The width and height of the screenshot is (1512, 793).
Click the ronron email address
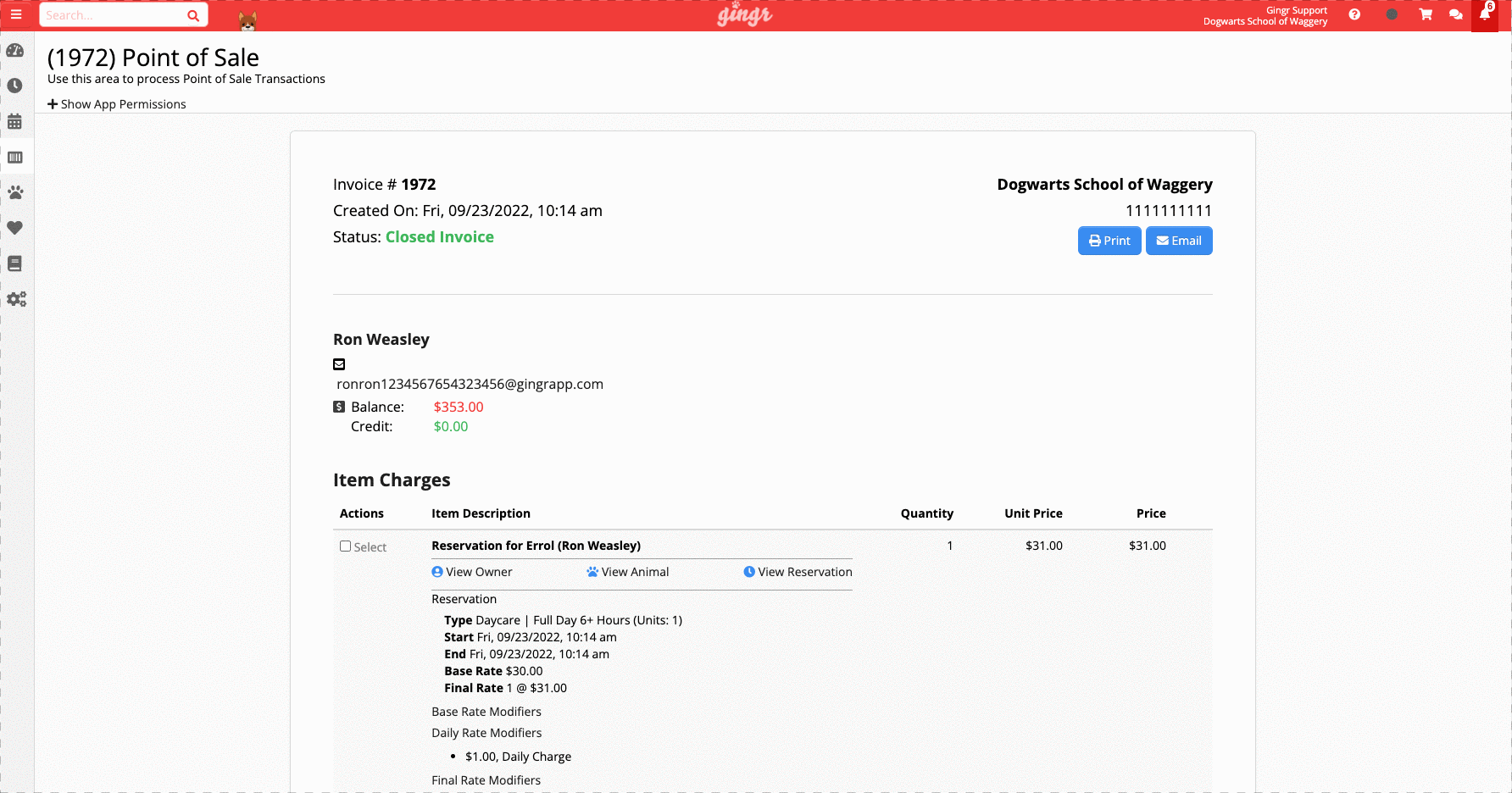coord(470,384)
